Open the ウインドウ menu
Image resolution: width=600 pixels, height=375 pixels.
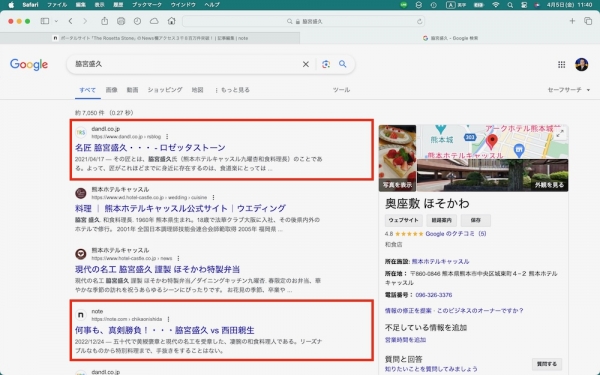(183, 5)
